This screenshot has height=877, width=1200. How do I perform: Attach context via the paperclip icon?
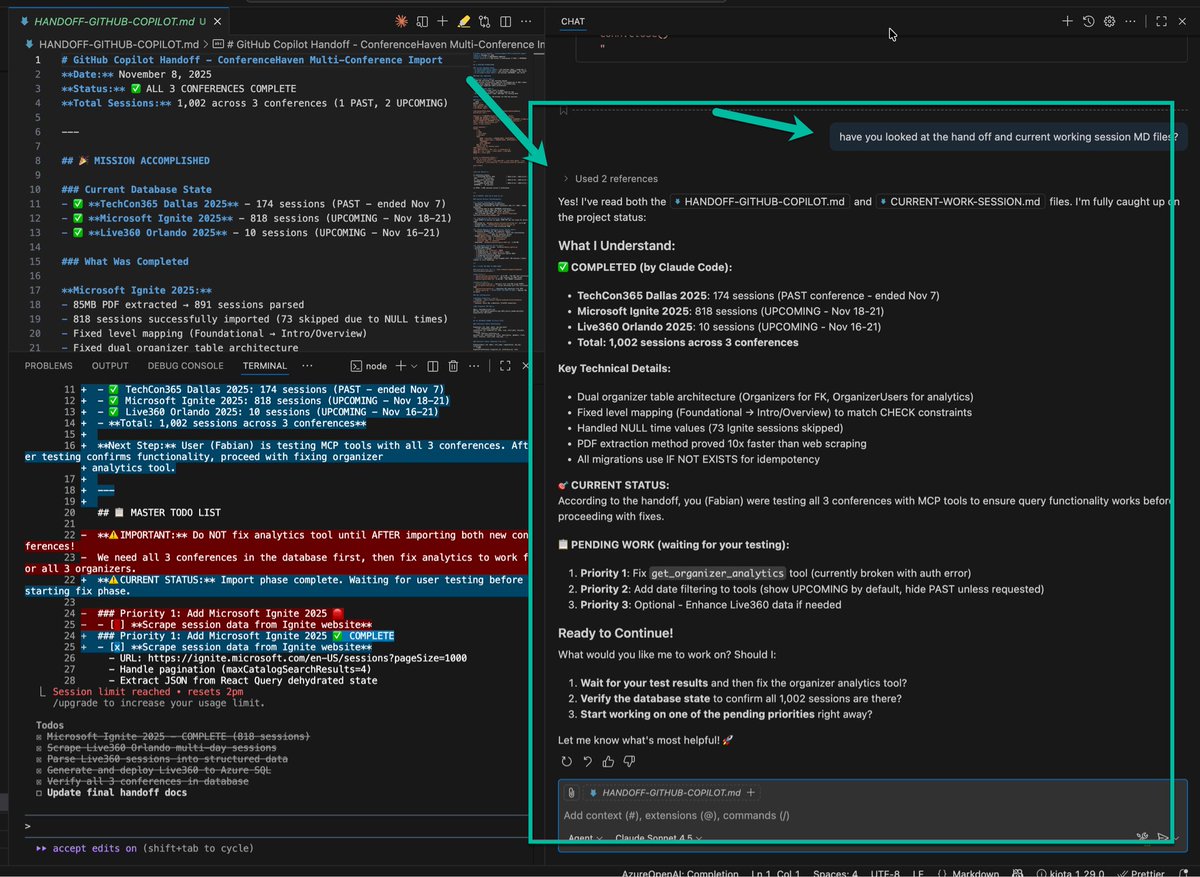point(570,792)
